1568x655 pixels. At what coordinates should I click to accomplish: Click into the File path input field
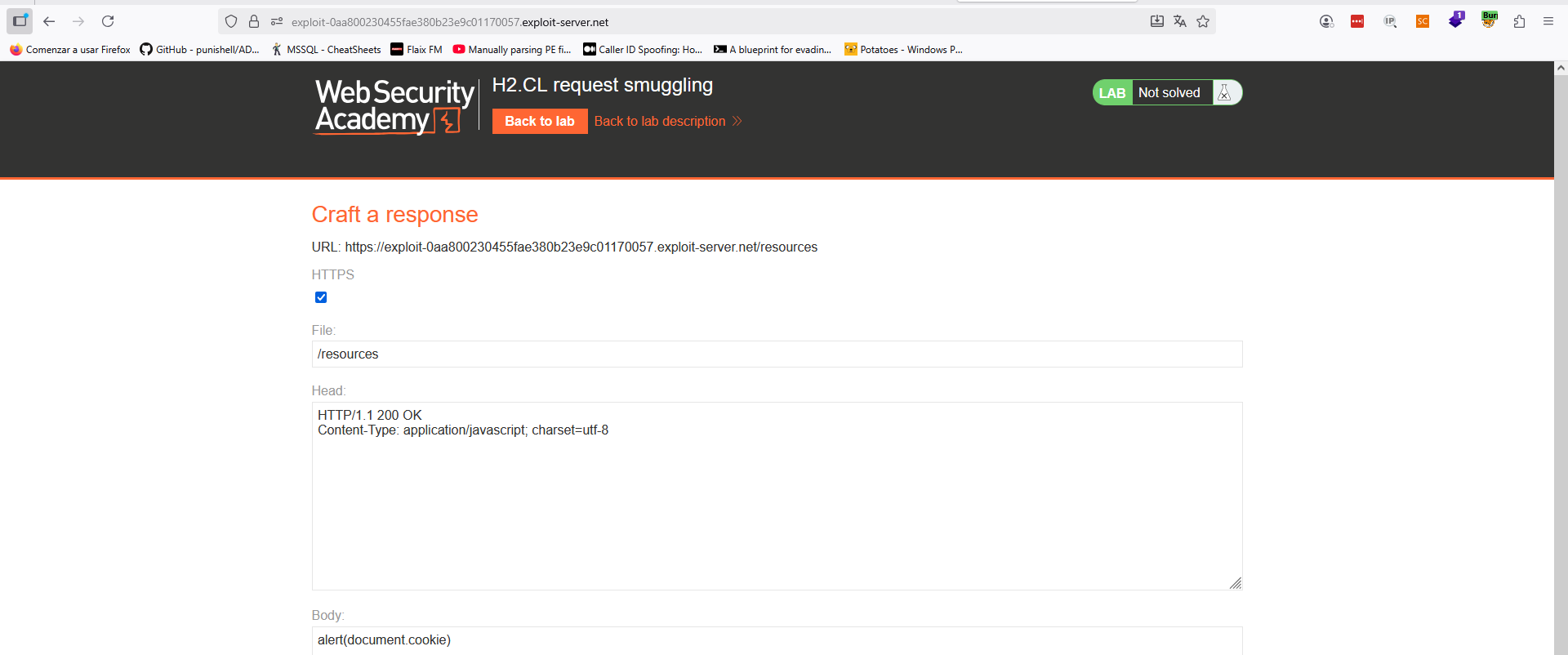[x=776, y=354]
